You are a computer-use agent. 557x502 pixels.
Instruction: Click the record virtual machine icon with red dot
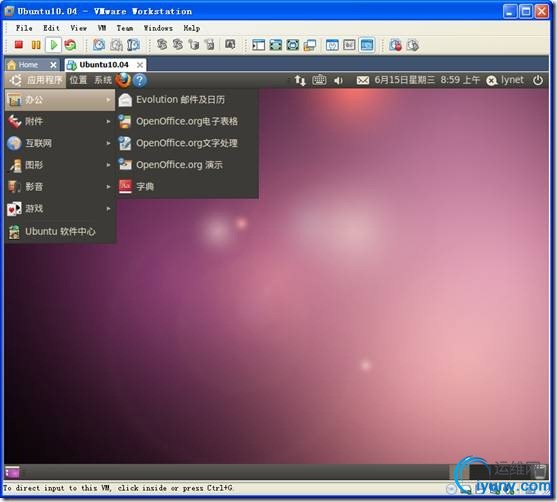[x=395, y=45]
